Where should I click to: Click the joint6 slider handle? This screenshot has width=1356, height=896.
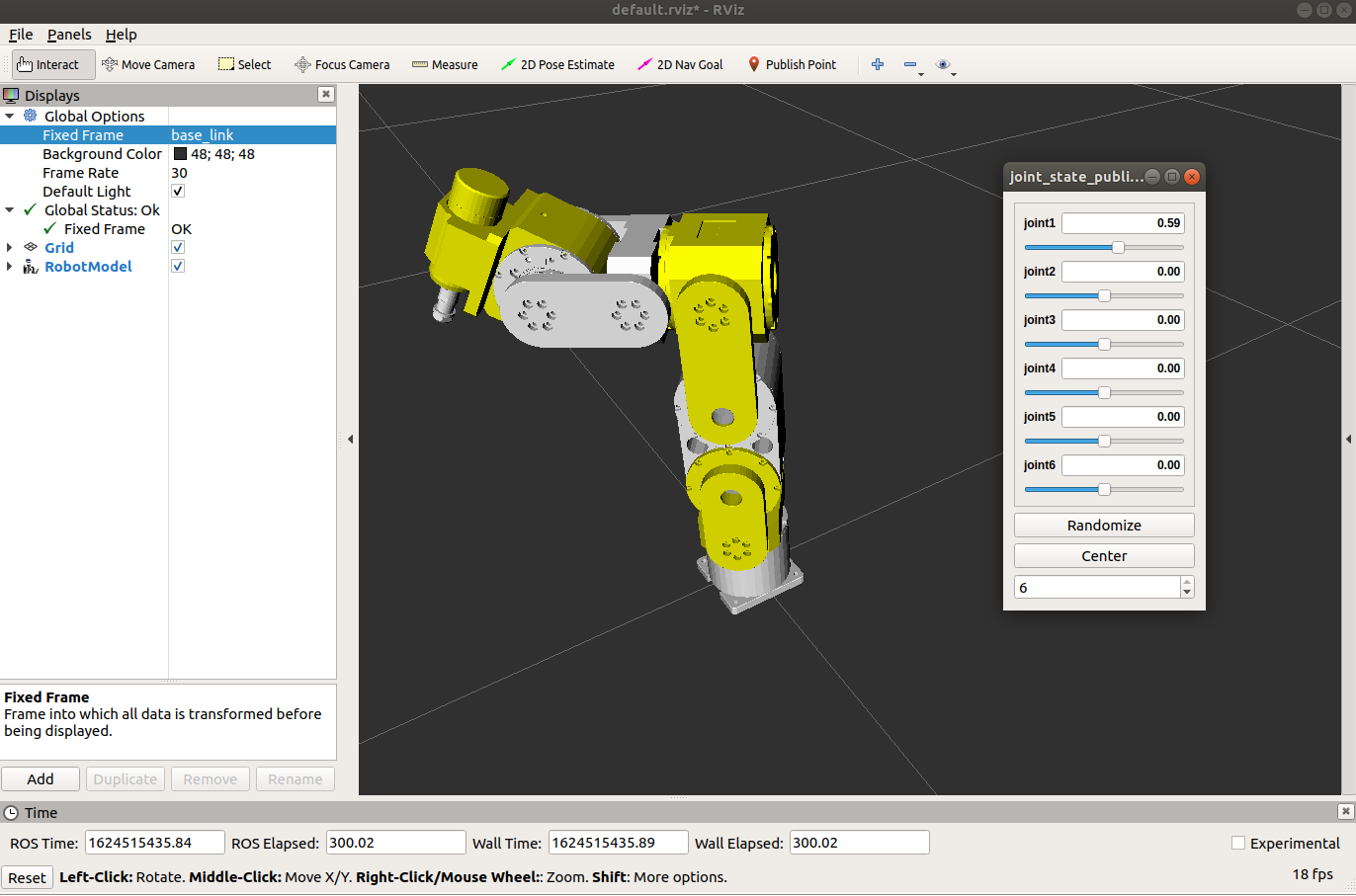1104,489
